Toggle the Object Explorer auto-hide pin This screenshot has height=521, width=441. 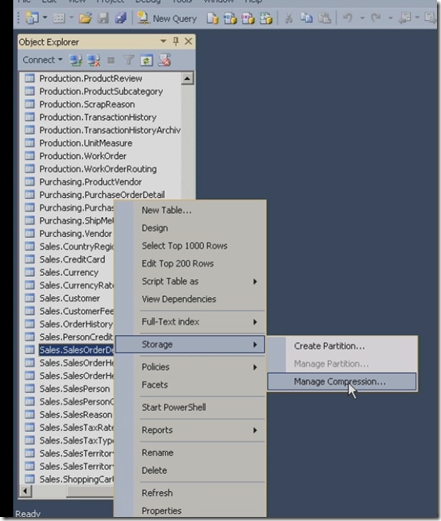click(x=176, y=41)
